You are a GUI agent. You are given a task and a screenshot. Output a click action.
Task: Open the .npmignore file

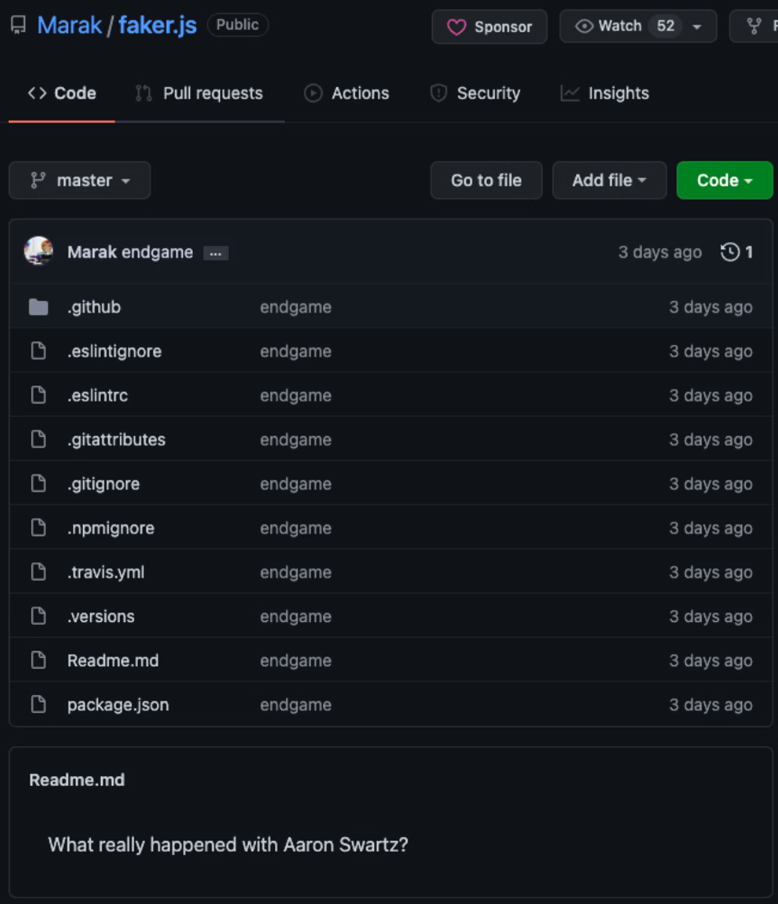(111, 528)
